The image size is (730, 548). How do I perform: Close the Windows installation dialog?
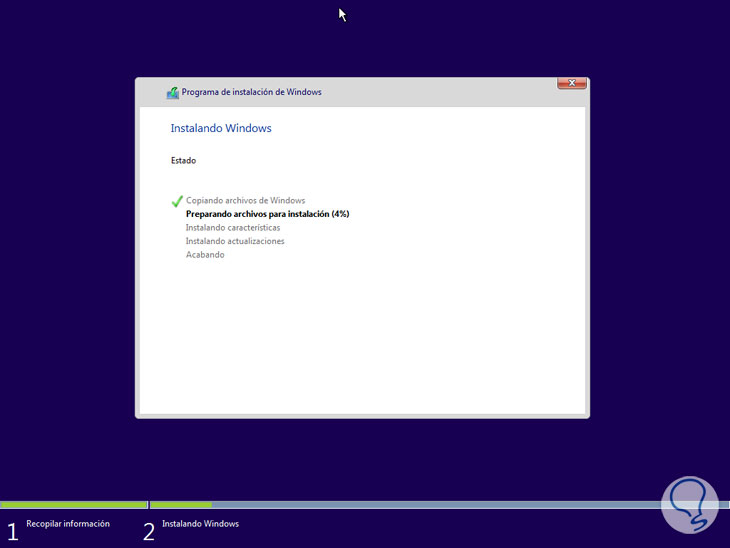click(x=572, y=83)
